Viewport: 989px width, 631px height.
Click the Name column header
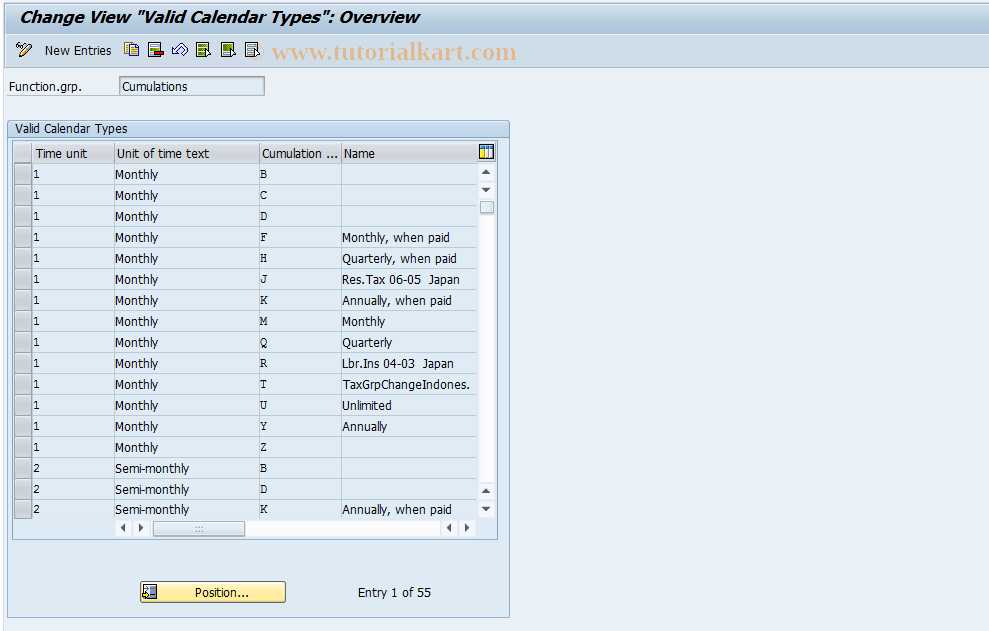[409, 153]
